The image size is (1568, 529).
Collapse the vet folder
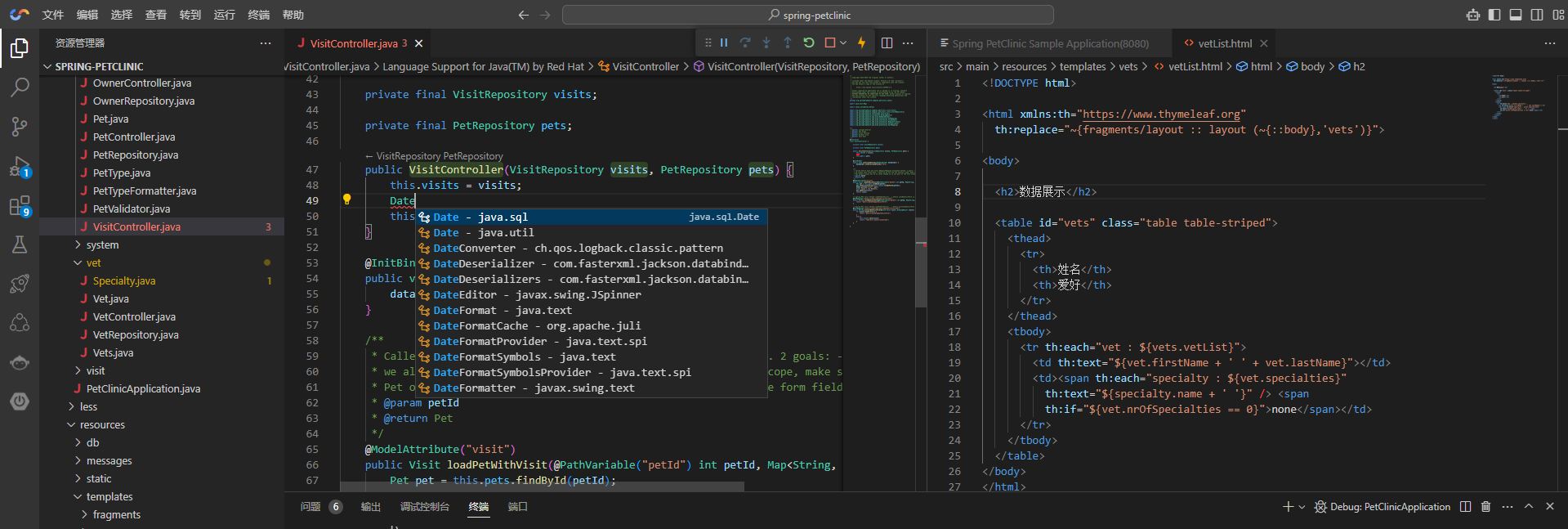(93, 263)
